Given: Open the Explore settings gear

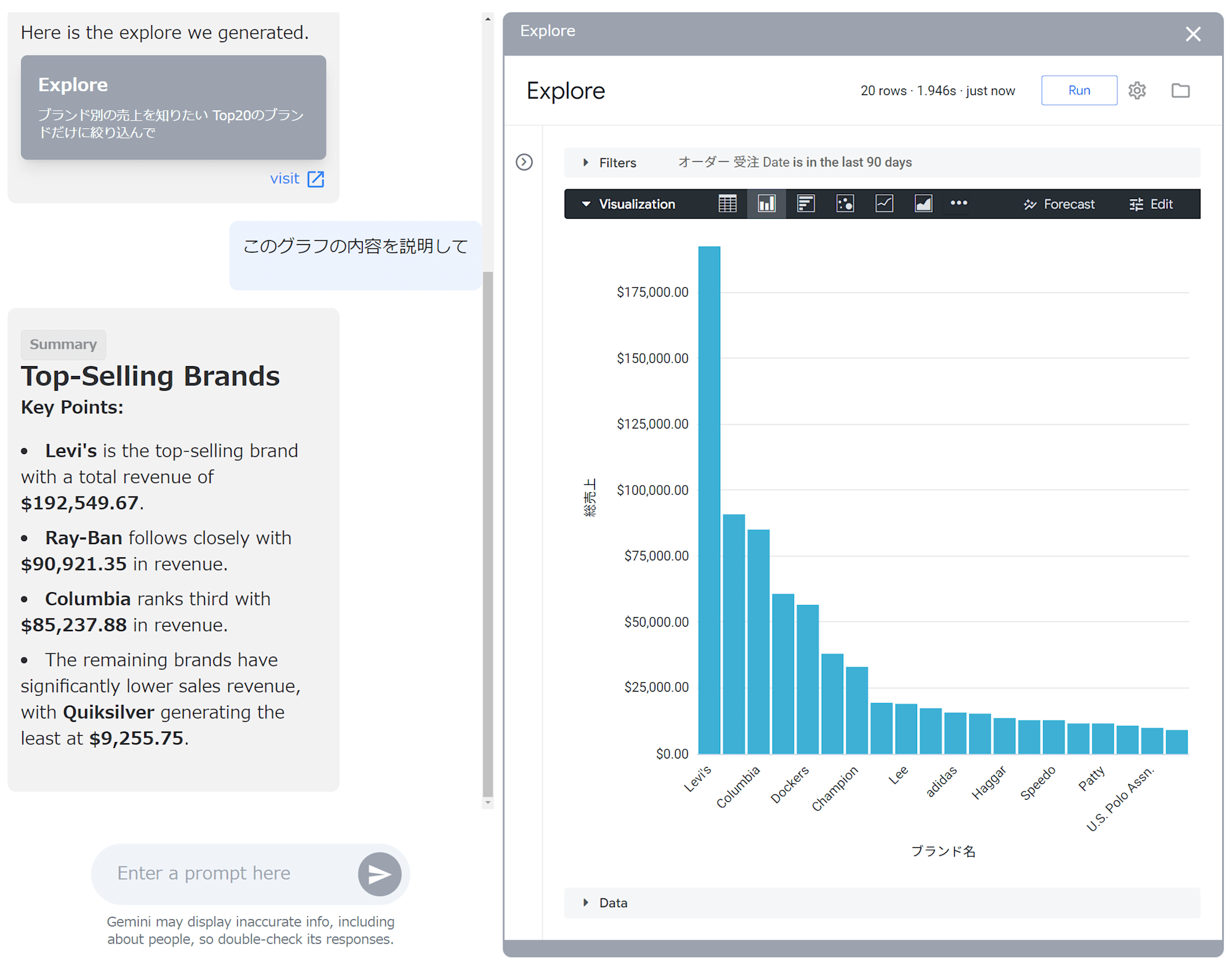Looking at the screenshot, I should coord(1137,91).
